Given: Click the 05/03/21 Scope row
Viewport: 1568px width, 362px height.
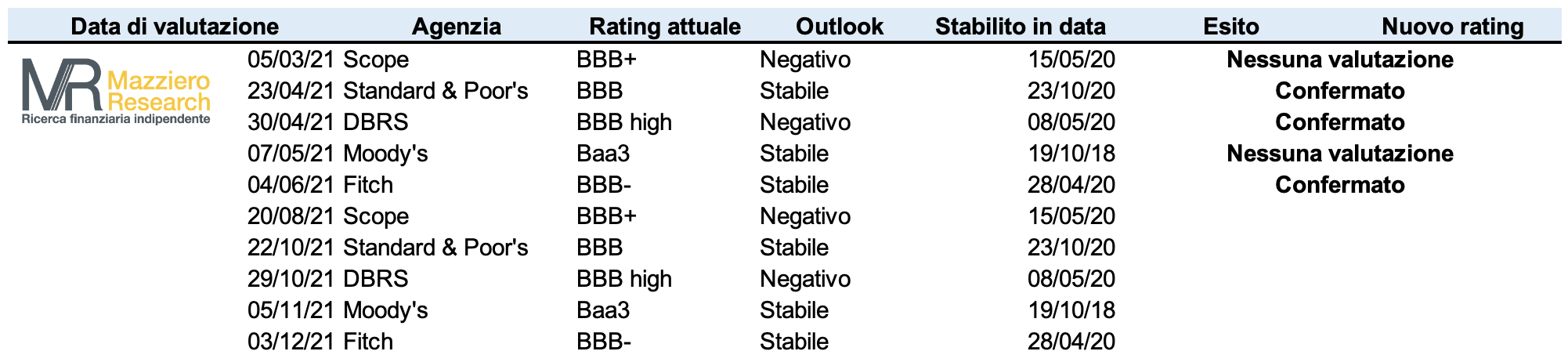Looking at the screenshot, I should 851,60.
